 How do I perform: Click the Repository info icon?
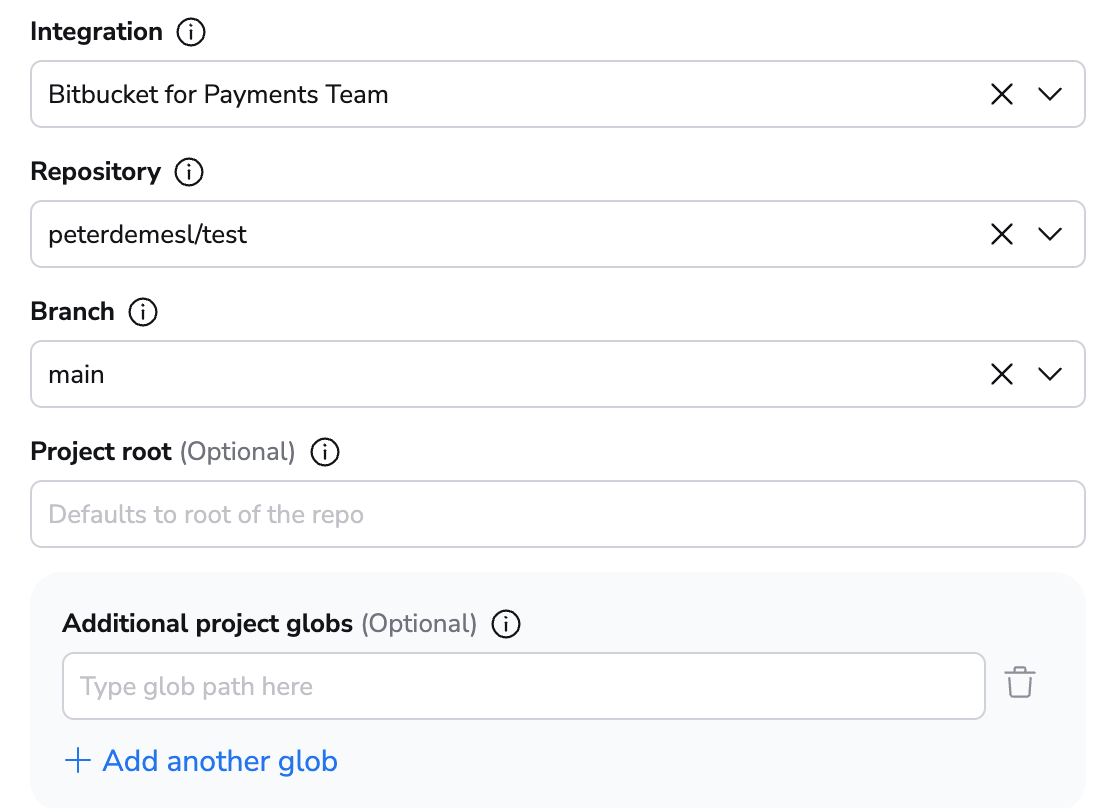click(188, 171)
